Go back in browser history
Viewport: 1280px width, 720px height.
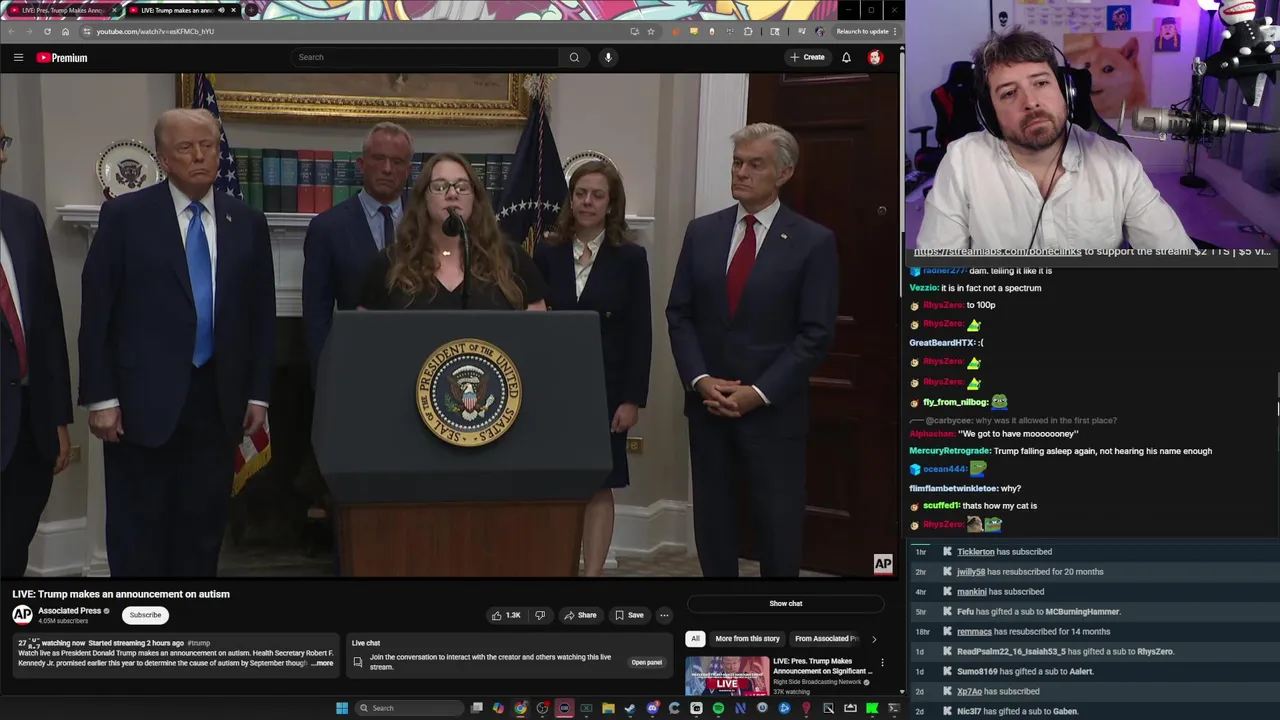pyautogui.click(x=11, y=31)
